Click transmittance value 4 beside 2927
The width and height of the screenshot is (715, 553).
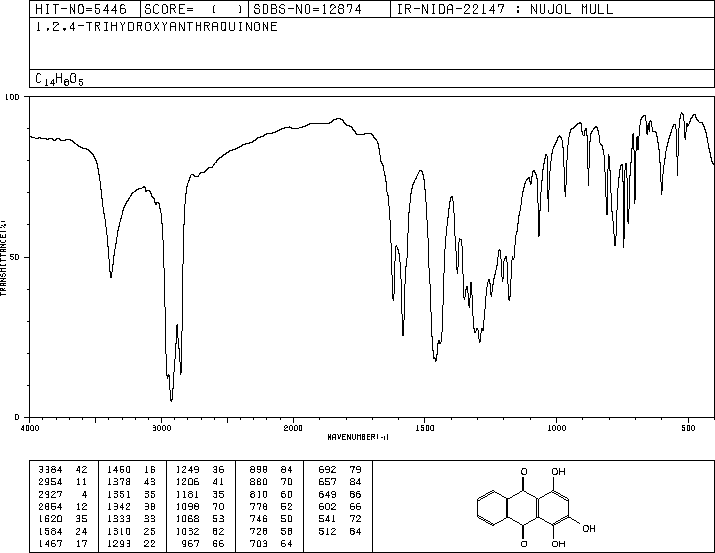(84, 494)
